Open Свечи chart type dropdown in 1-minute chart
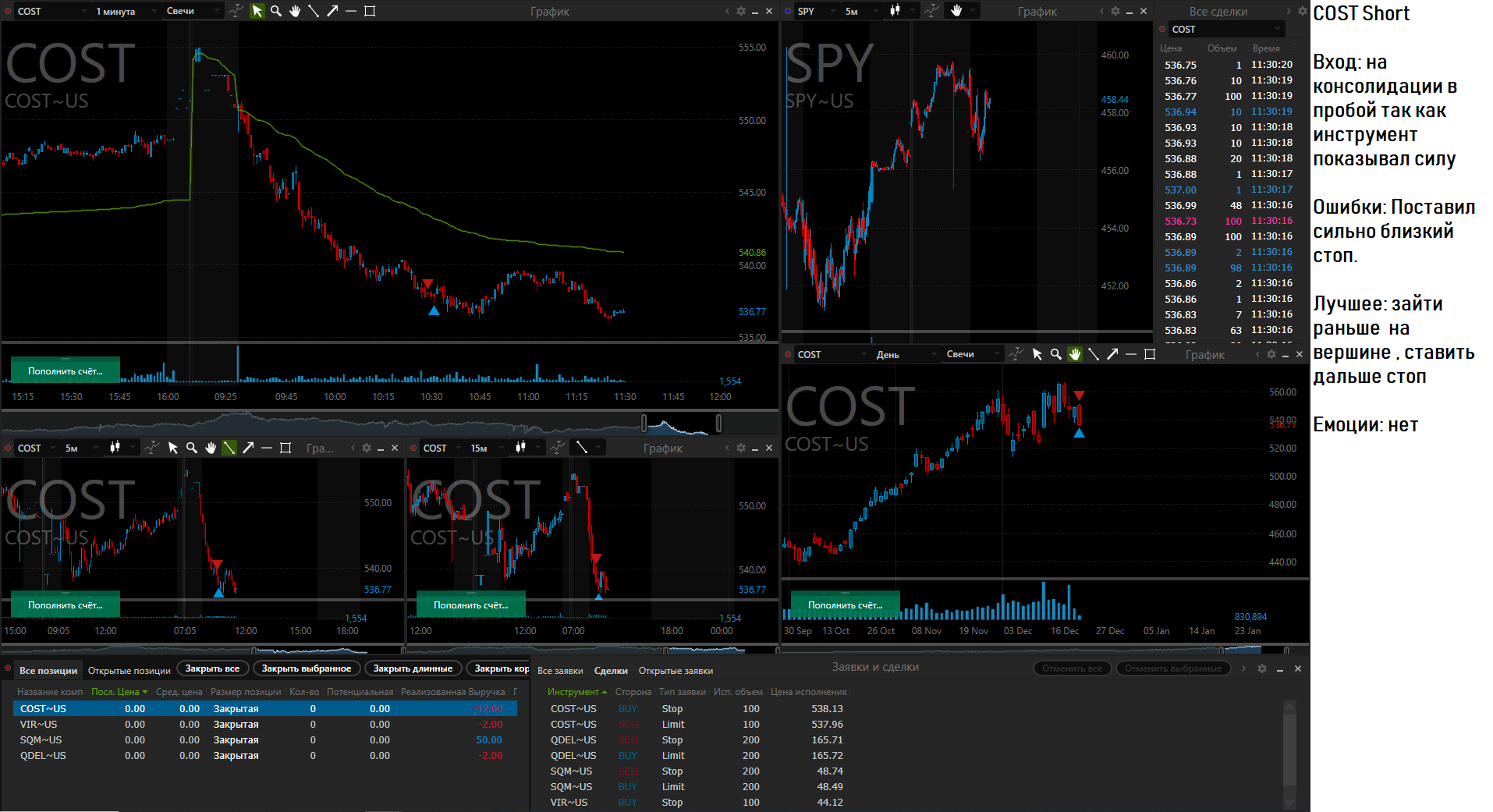This screenshot has width=1493, height=812. coord(193,11)
